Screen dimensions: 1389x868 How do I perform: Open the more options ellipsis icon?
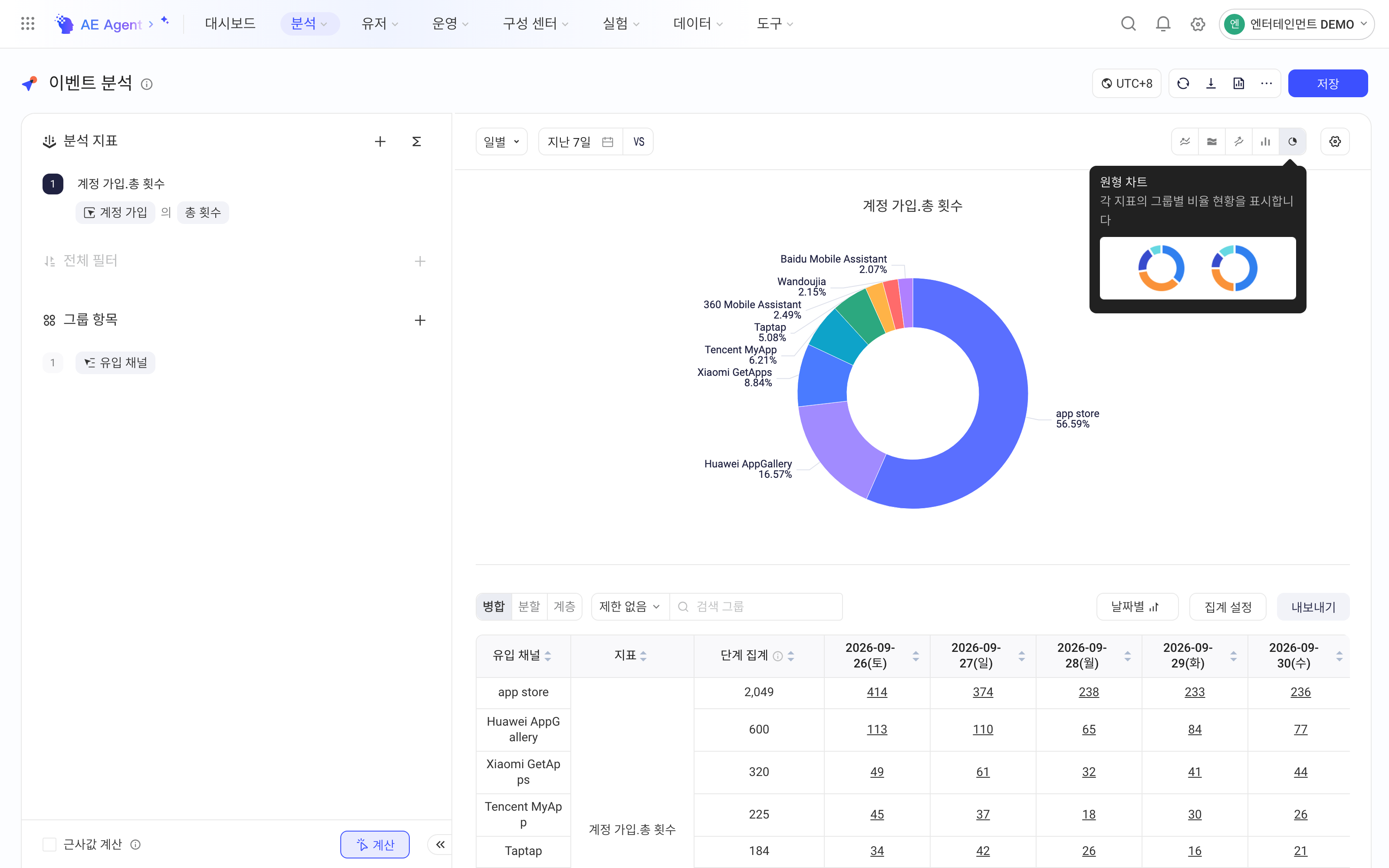(x=1266, y=83)
